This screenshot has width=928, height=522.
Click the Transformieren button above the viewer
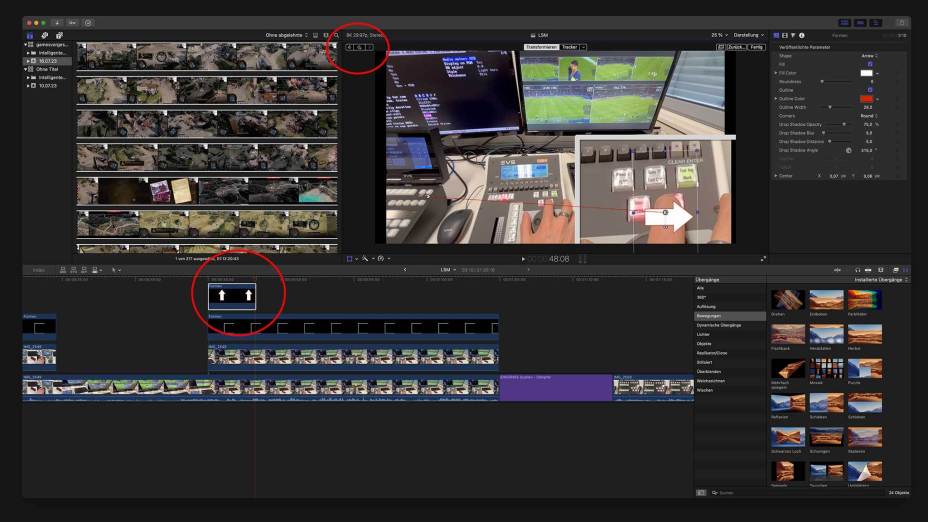[x=542, y=47]
